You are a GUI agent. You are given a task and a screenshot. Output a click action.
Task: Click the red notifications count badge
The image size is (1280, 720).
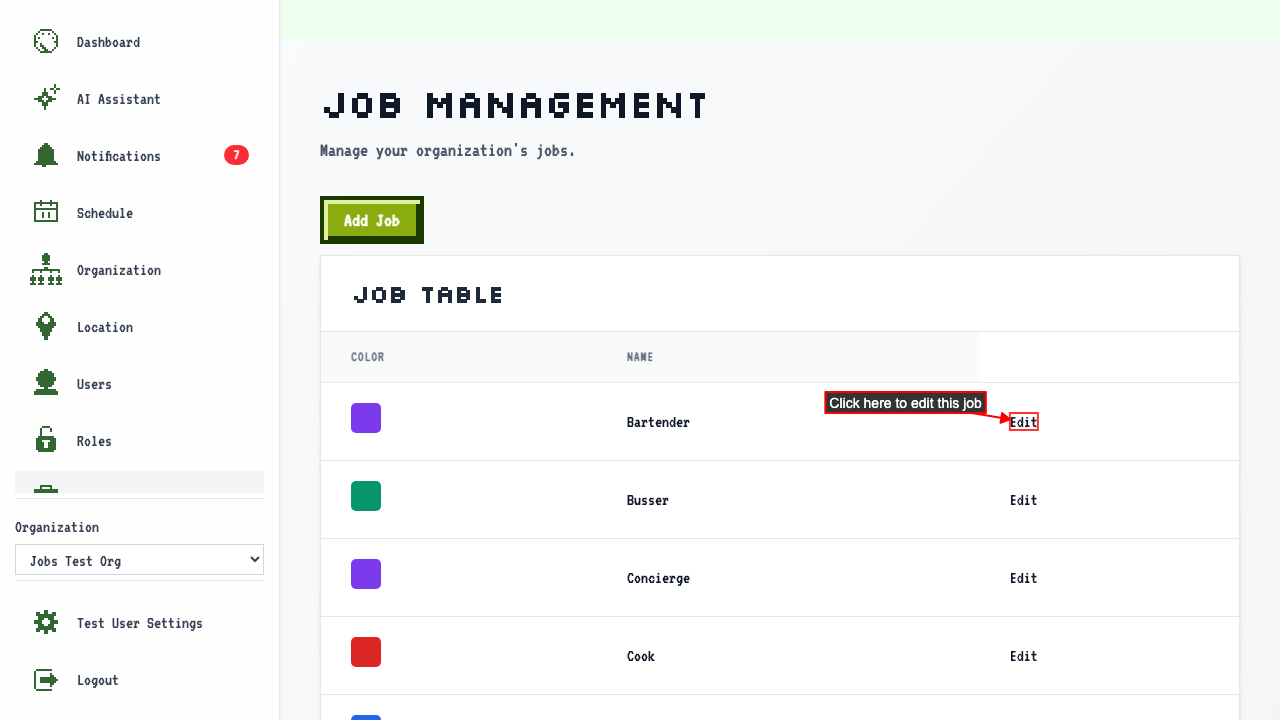[236, 155]
